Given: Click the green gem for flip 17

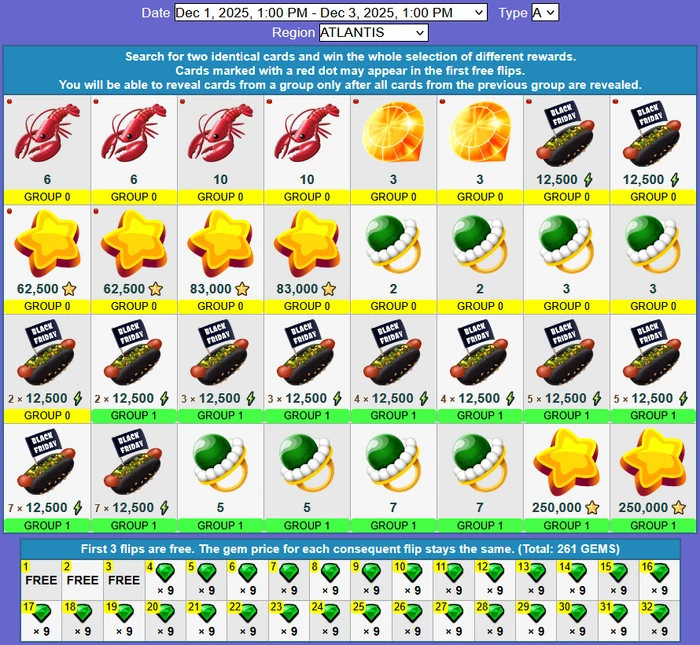Looking at the screenshot, I should tap(42, 613).
